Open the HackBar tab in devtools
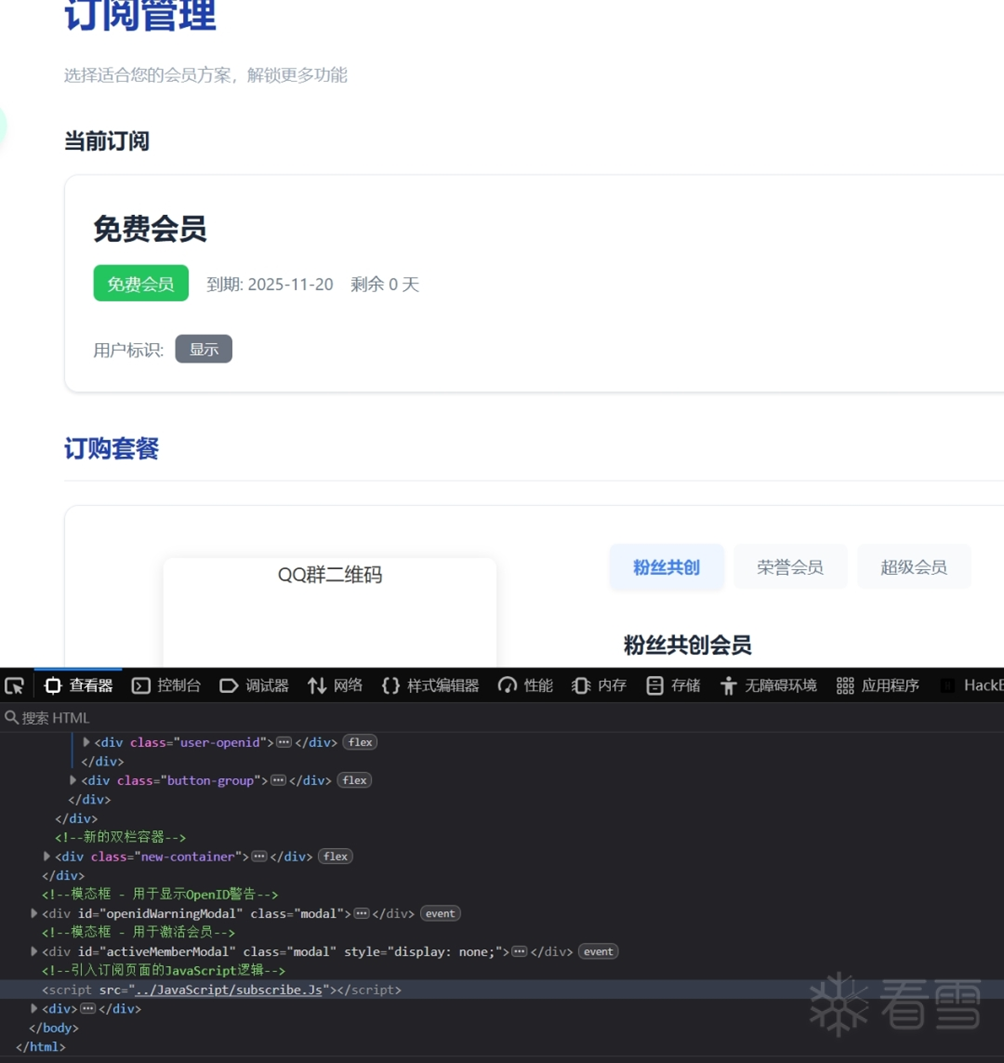Screen dimensions: 1004x1063 [971, 686]
